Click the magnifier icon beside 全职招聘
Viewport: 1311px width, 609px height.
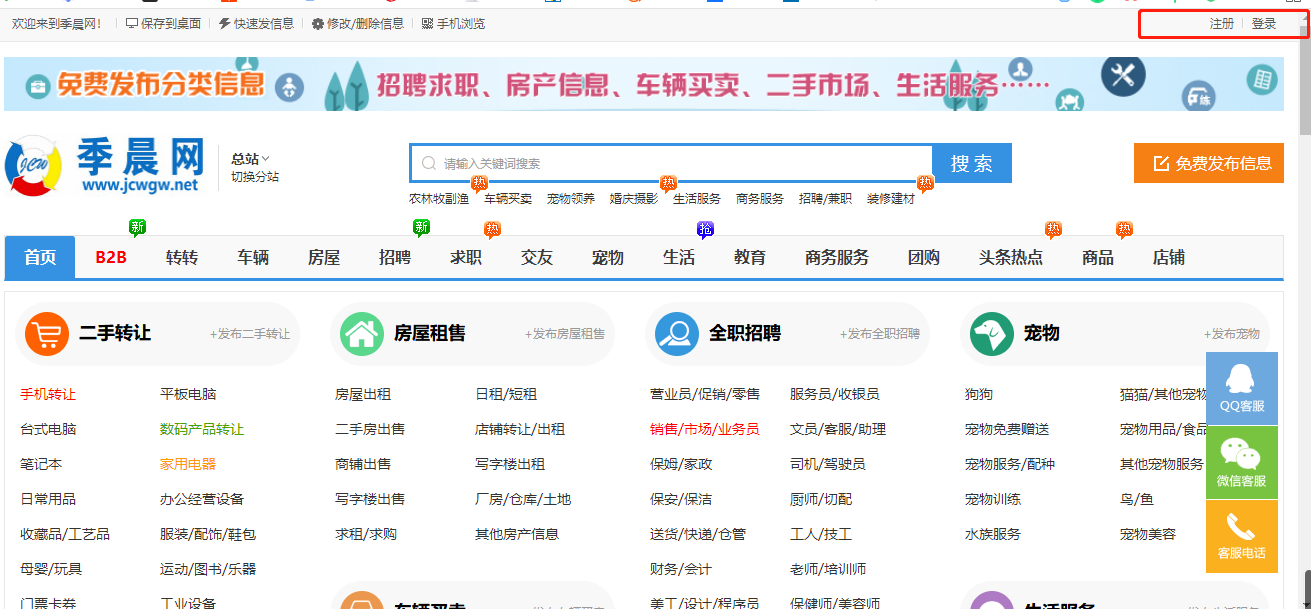(677, 333)
